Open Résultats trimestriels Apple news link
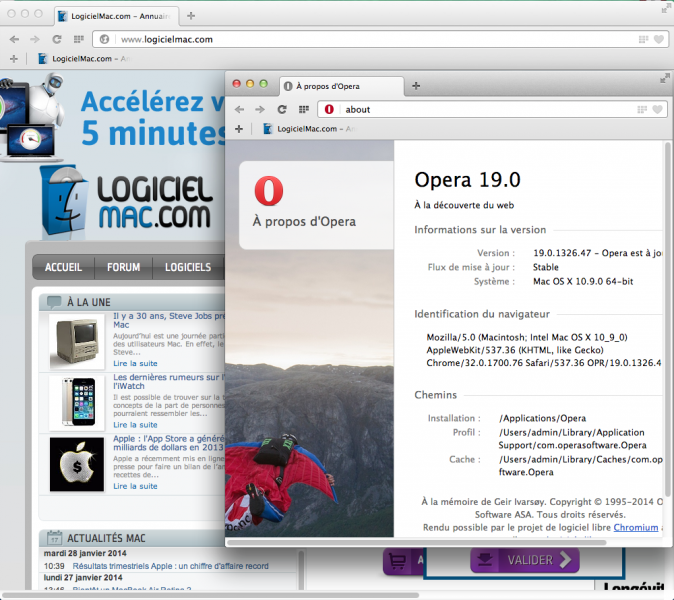Viewport: 674px width, 600px height. pos(170,566)
